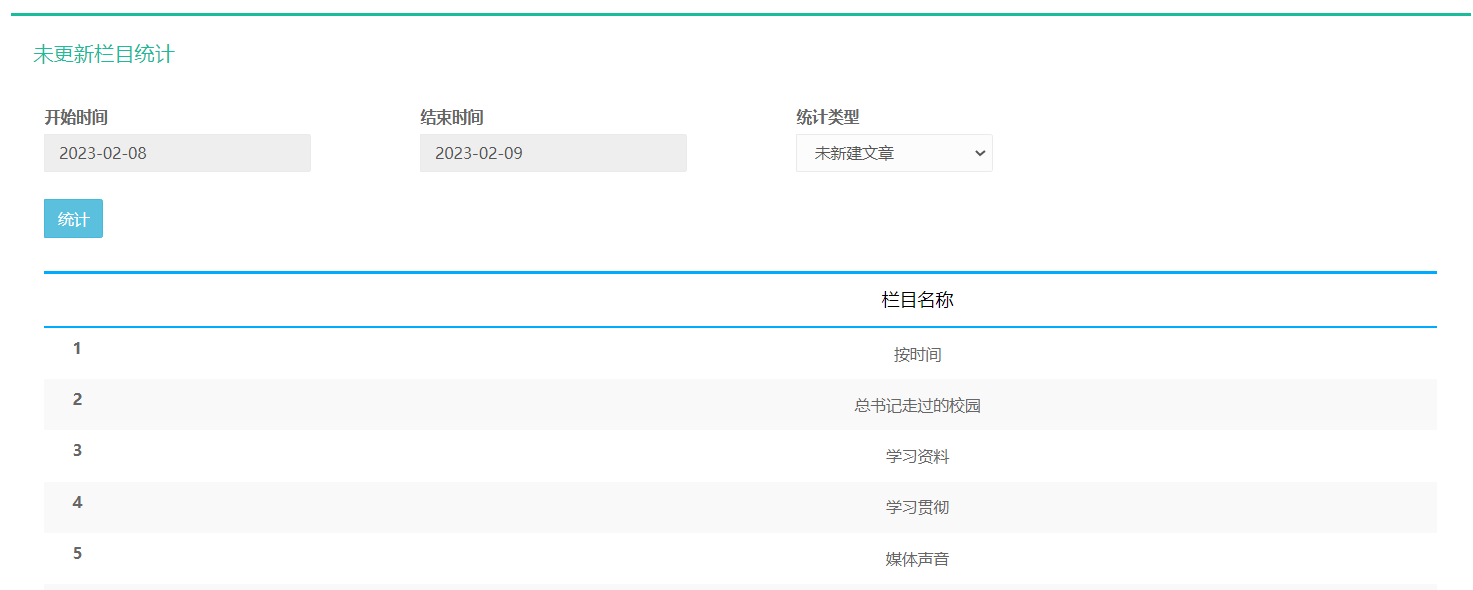Click the 开始时间 label

point(76,117)
